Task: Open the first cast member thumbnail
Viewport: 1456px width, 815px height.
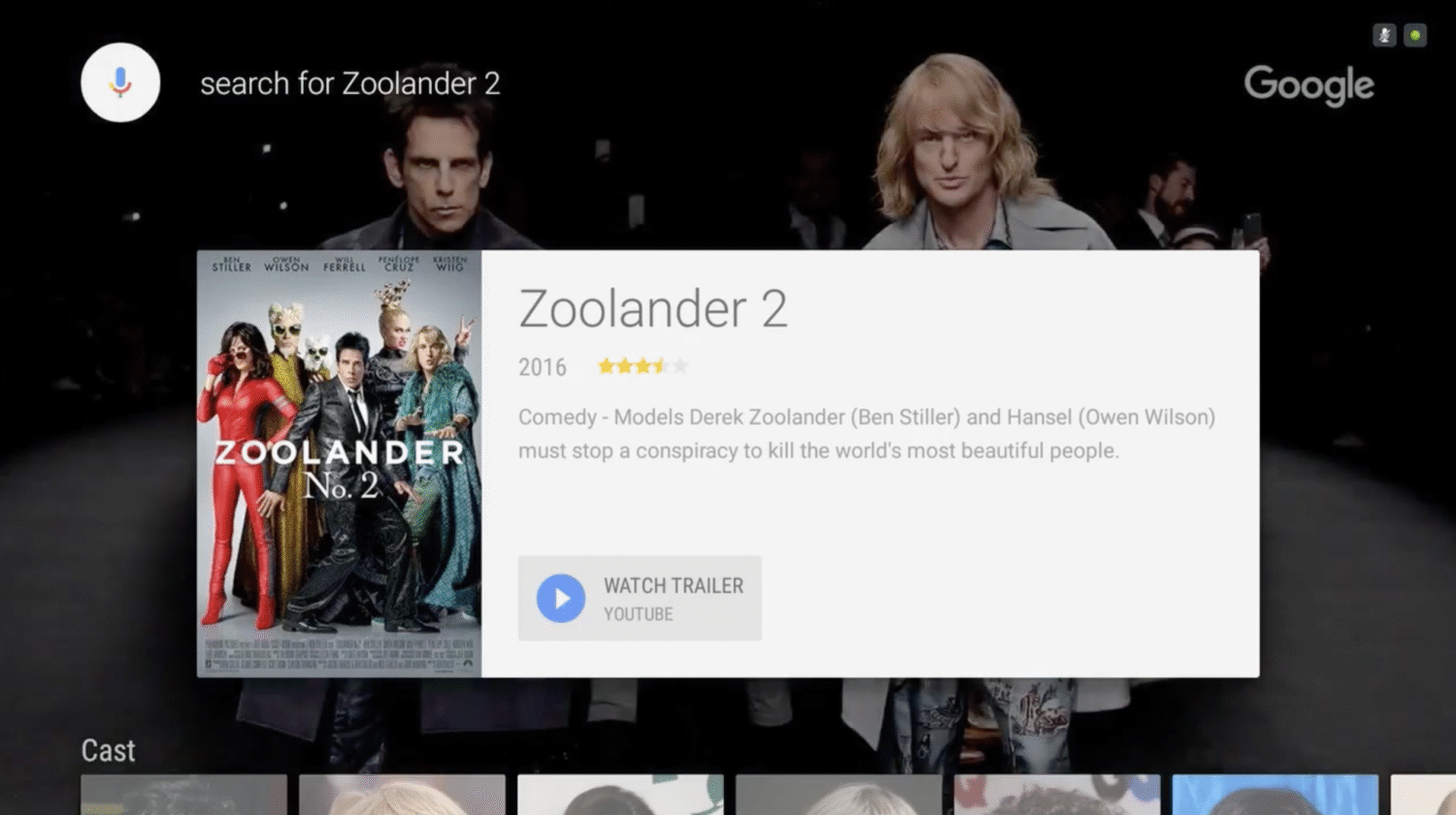Action: (183, 795)
